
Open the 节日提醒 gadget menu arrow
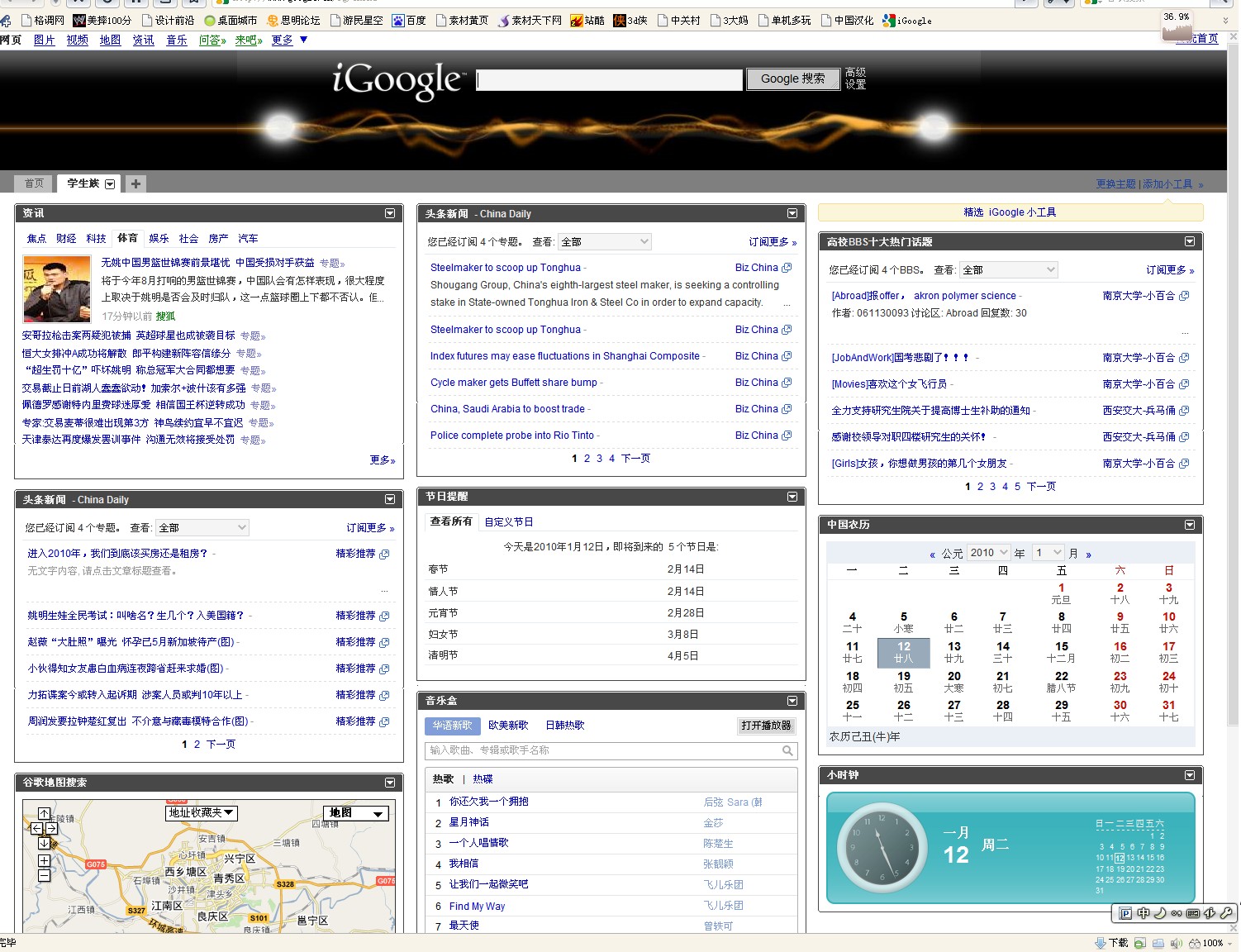pyautogui.click(x=792, y=497)
